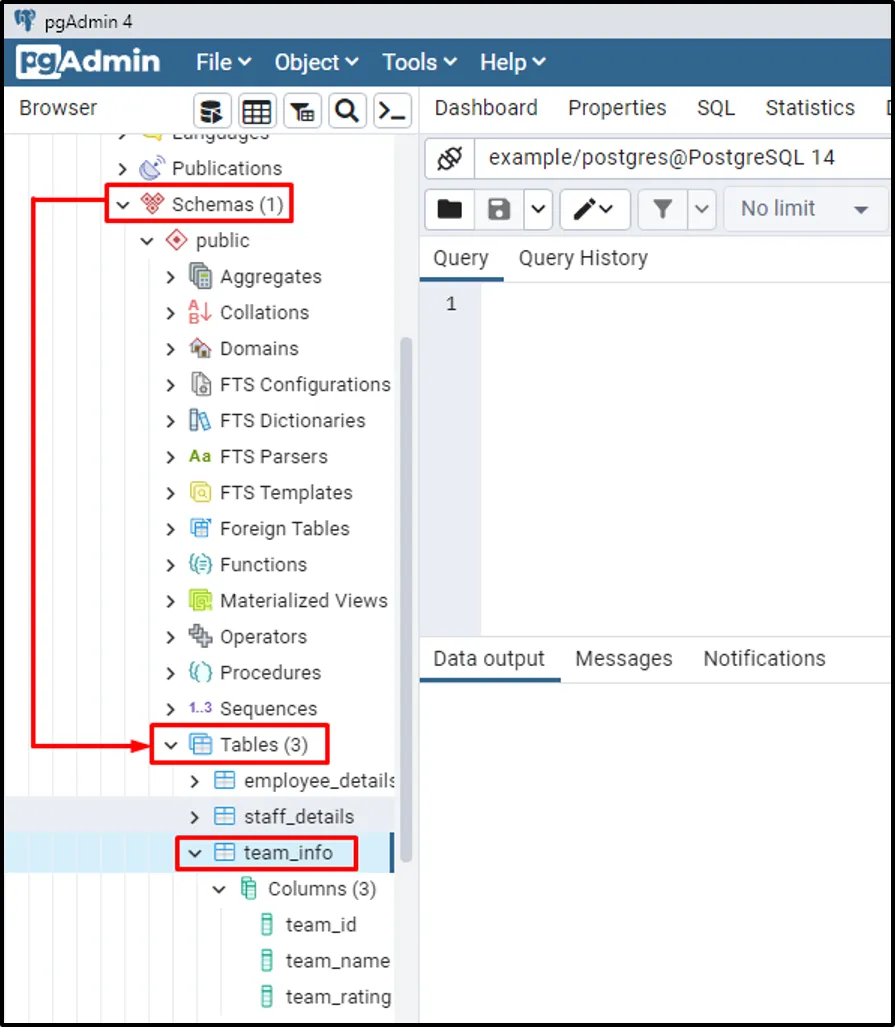Viewport: 896px width, 1028px height.
Task: Click inside the query editor line 1
Action: tap(685, 304)
